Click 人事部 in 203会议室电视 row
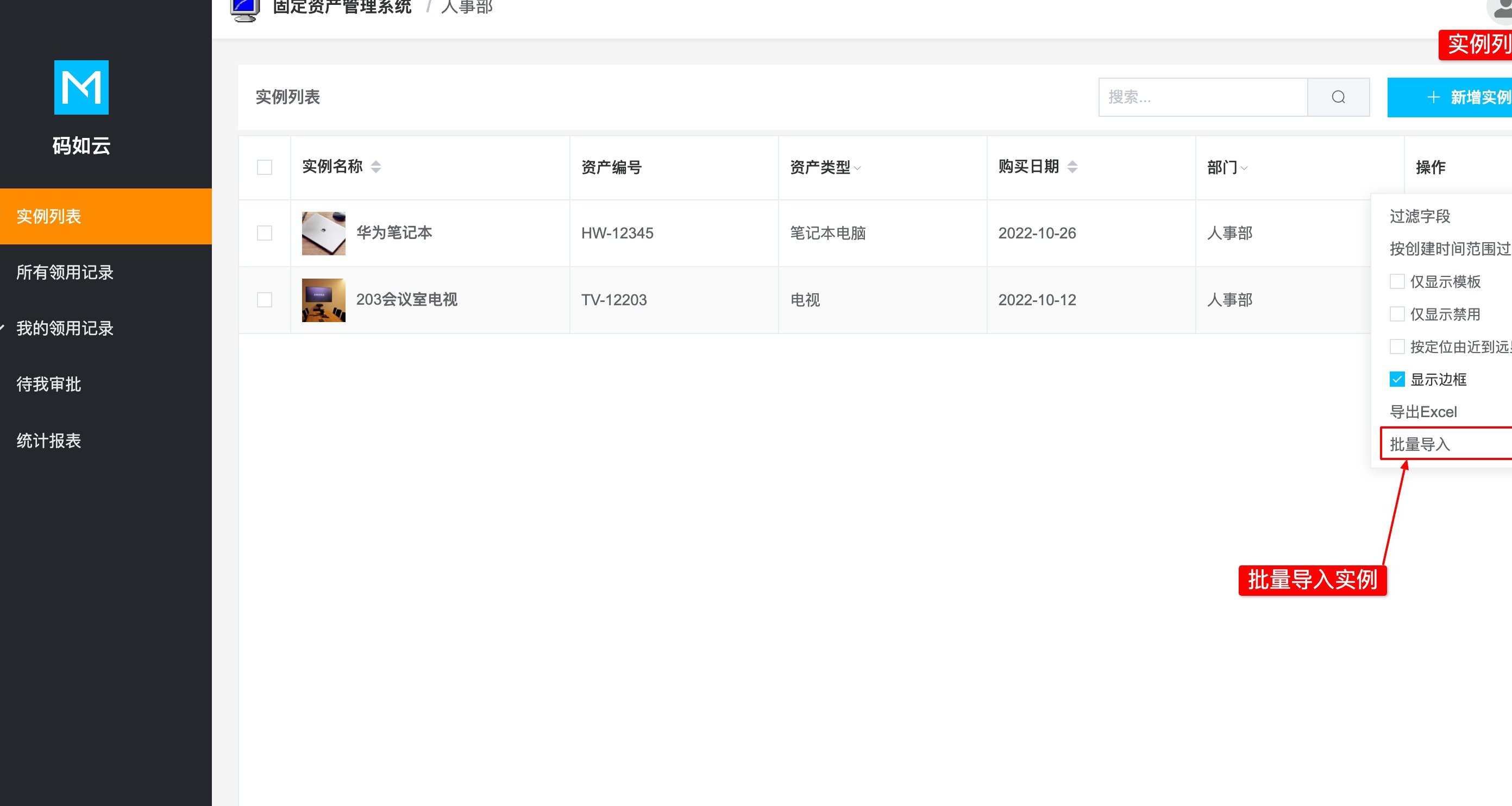Screen dimensions: 1512x806 coord(1229,300)
